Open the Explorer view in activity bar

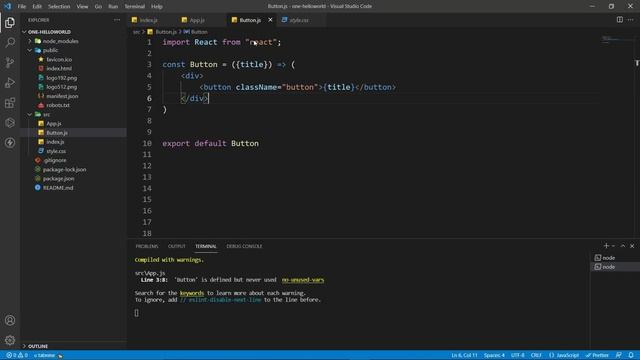(x=10, y=22)
